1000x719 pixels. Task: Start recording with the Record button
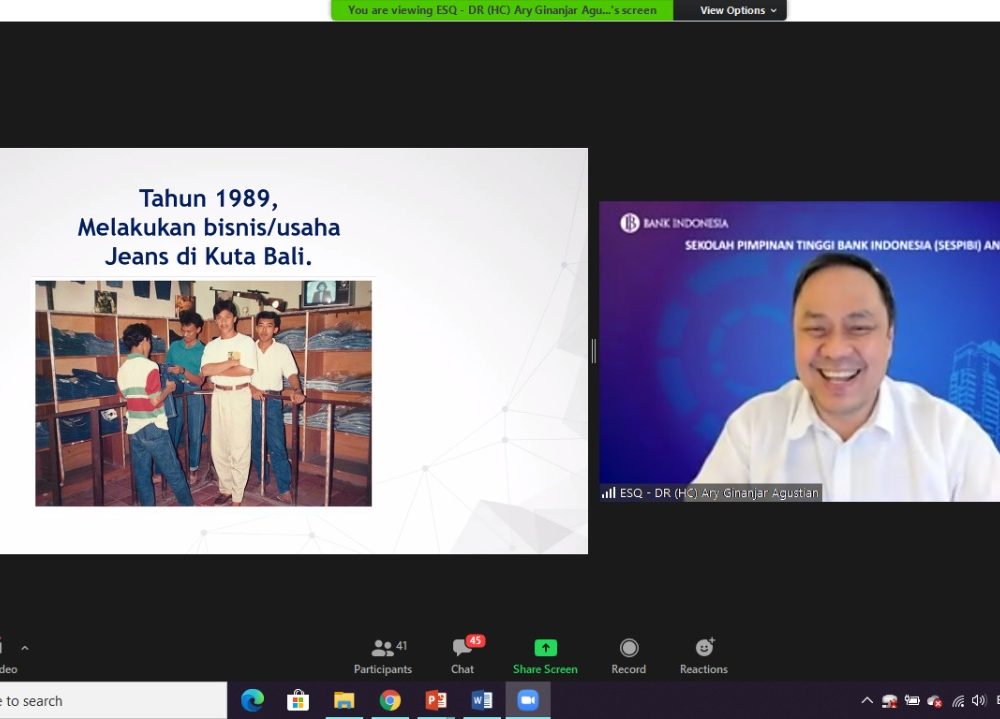point(628,656)
